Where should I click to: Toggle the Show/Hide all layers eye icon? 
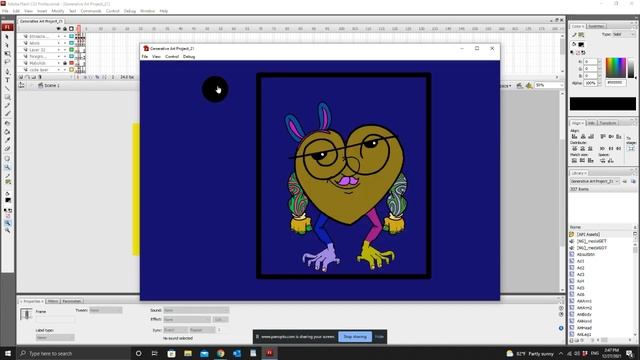pos(58,29)
